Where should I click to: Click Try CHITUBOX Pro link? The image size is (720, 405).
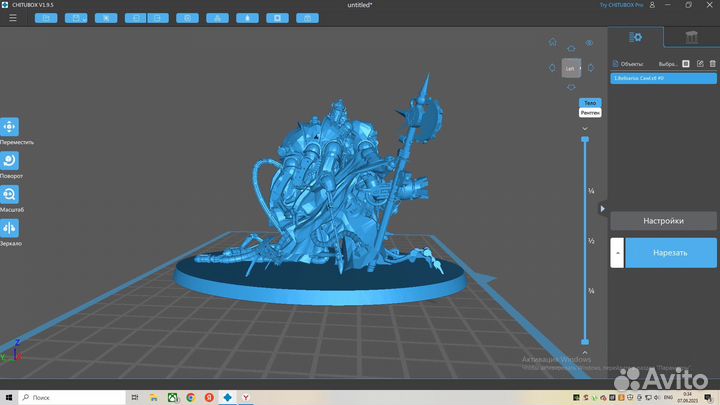click(621, 5)
